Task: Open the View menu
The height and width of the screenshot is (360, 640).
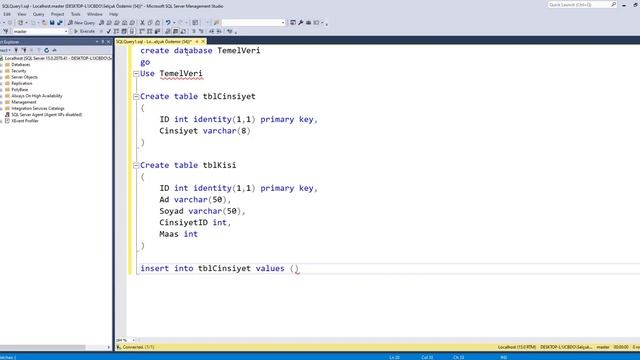Action: point(22,14)
